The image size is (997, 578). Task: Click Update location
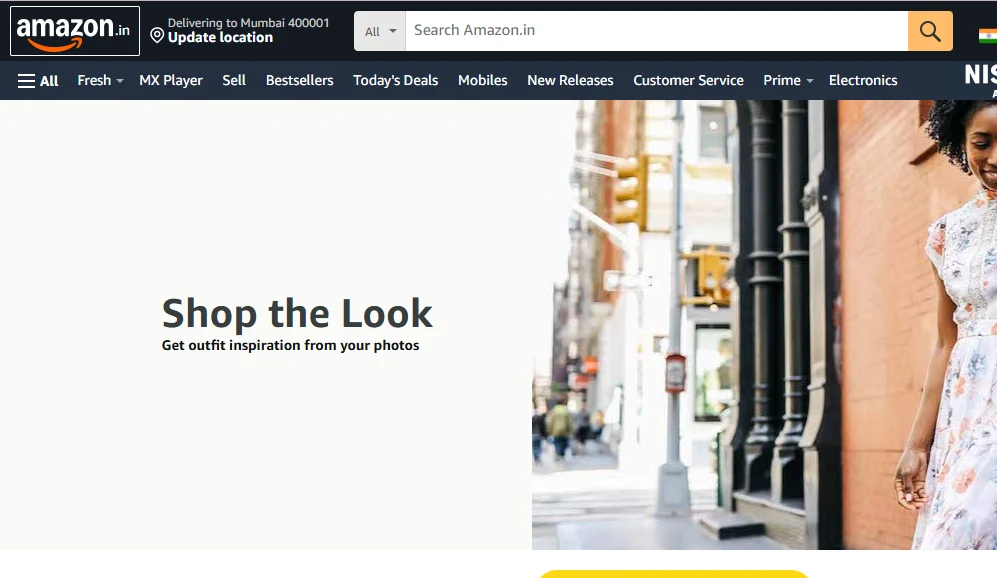pyautogui.click(x=220, y=37)
